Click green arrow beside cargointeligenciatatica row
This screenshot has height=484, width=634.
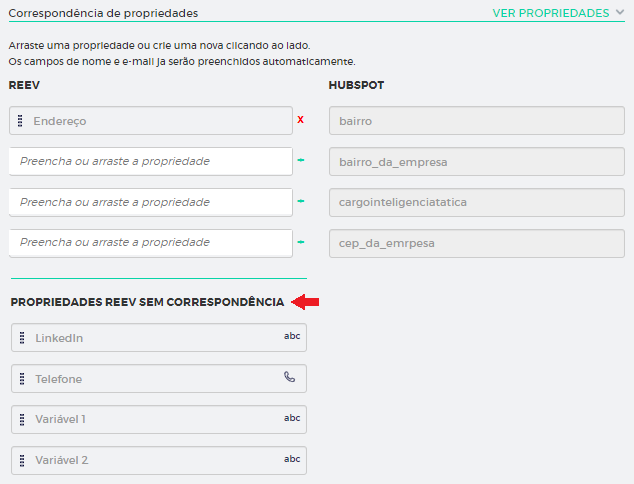click(x=300, y=202)
